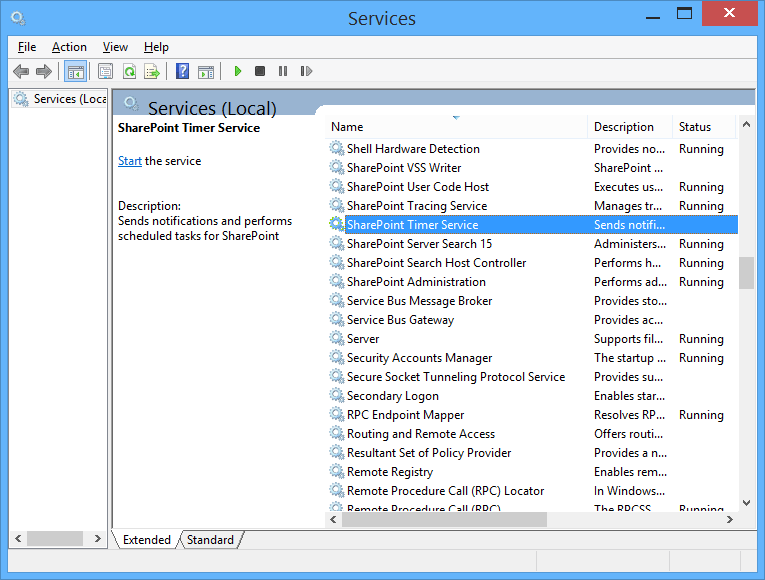Select SharePoint Server Search 15 gear icon
765x580 pixels.
pos(336,243)
